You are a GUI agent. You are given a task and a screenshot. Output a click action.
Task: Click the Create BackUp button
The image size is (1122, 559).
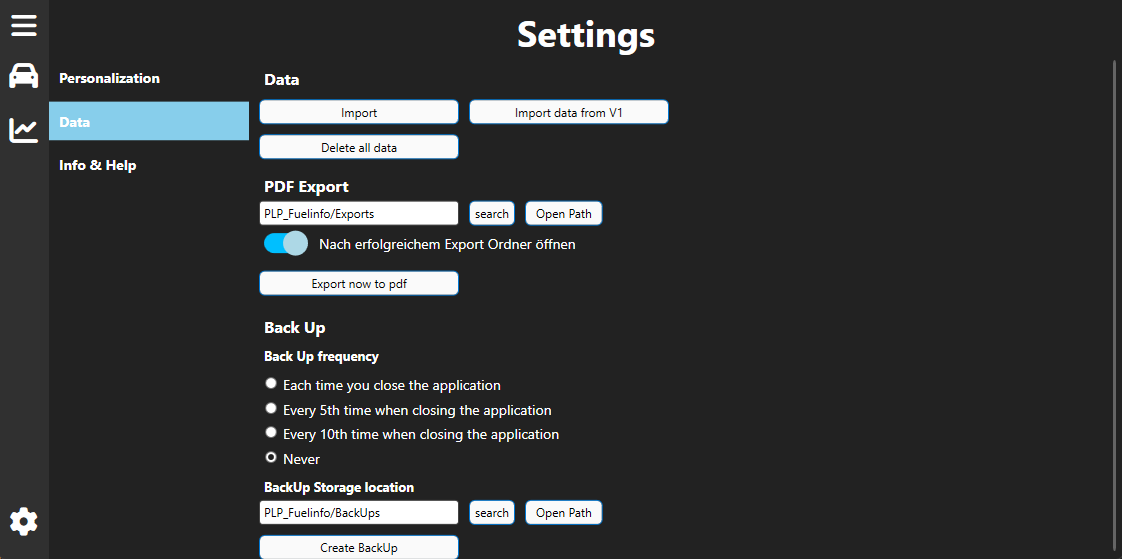(358, 548)
